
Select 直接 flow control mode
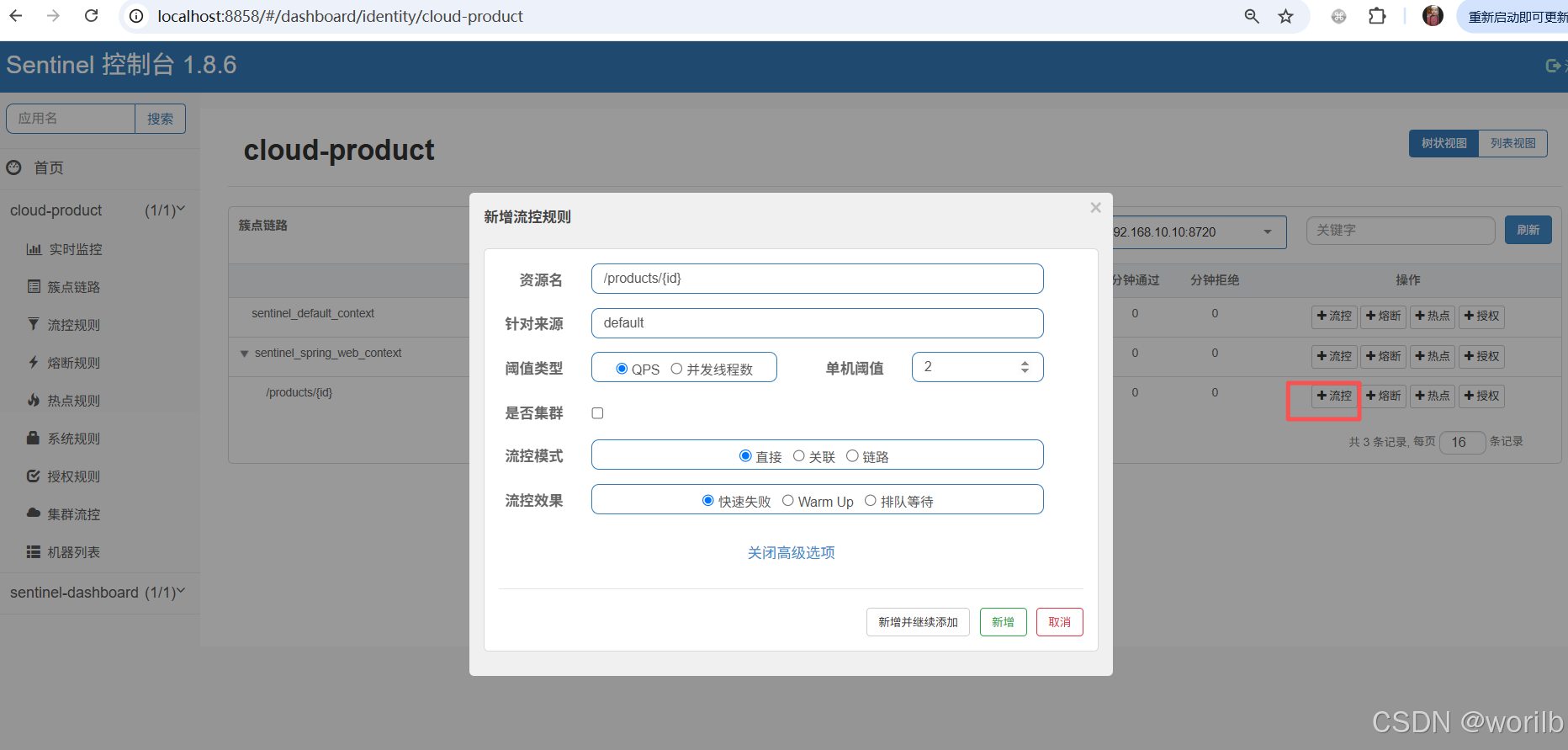(745, 455)
